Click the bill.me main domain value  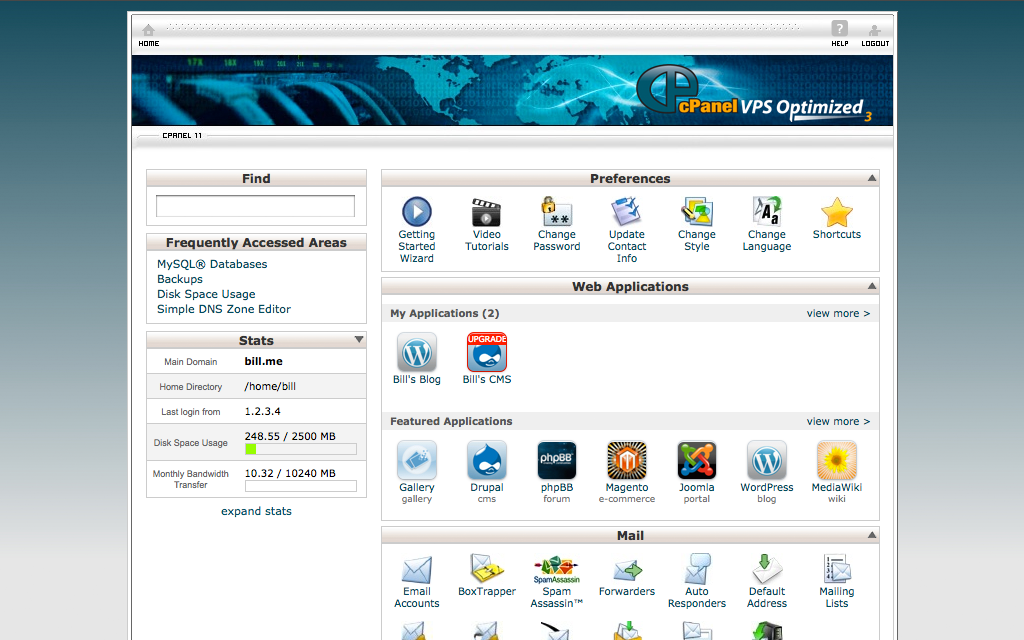click(x=264, y=361)
